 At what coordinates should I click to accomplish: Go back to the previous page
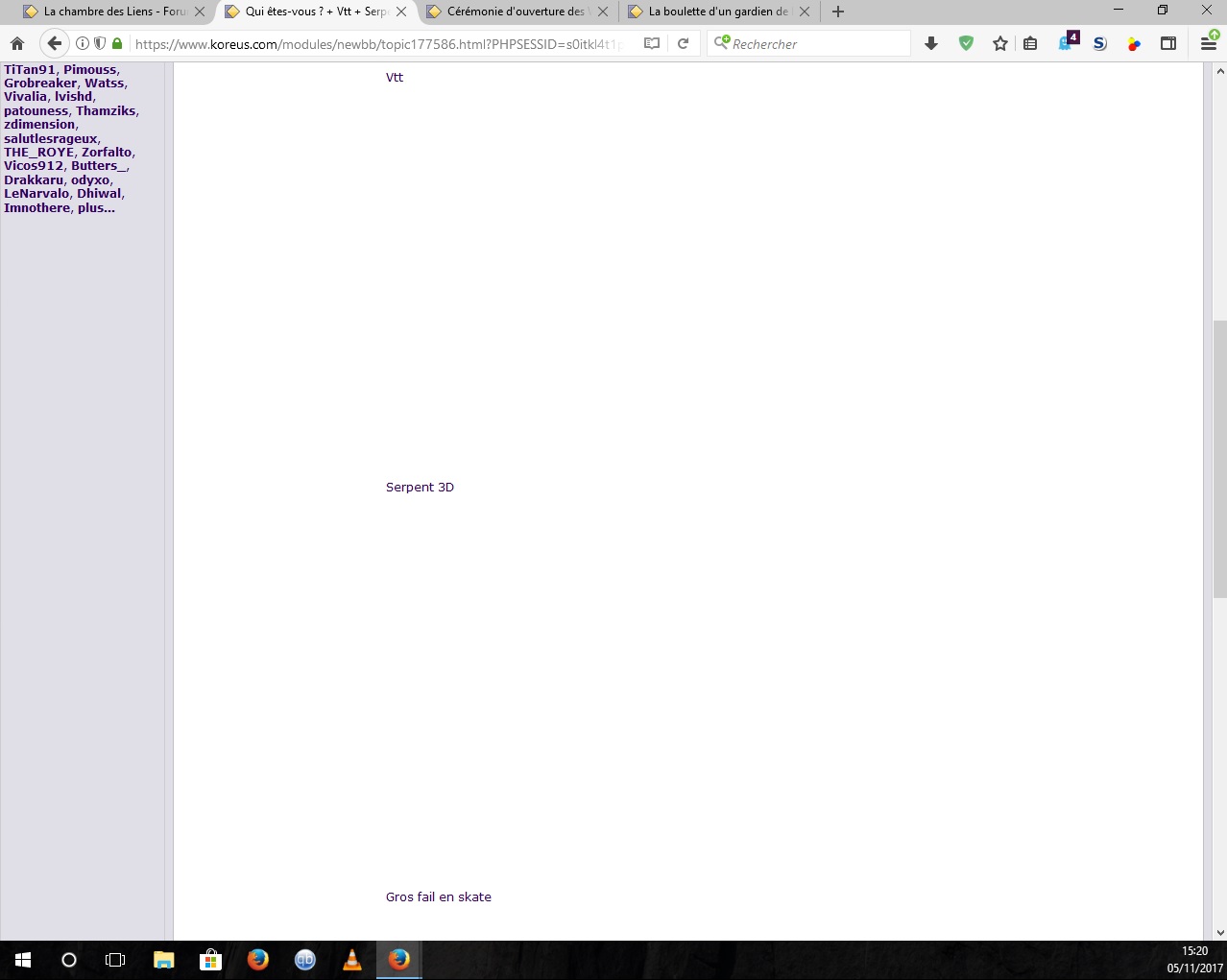point(55,43)
